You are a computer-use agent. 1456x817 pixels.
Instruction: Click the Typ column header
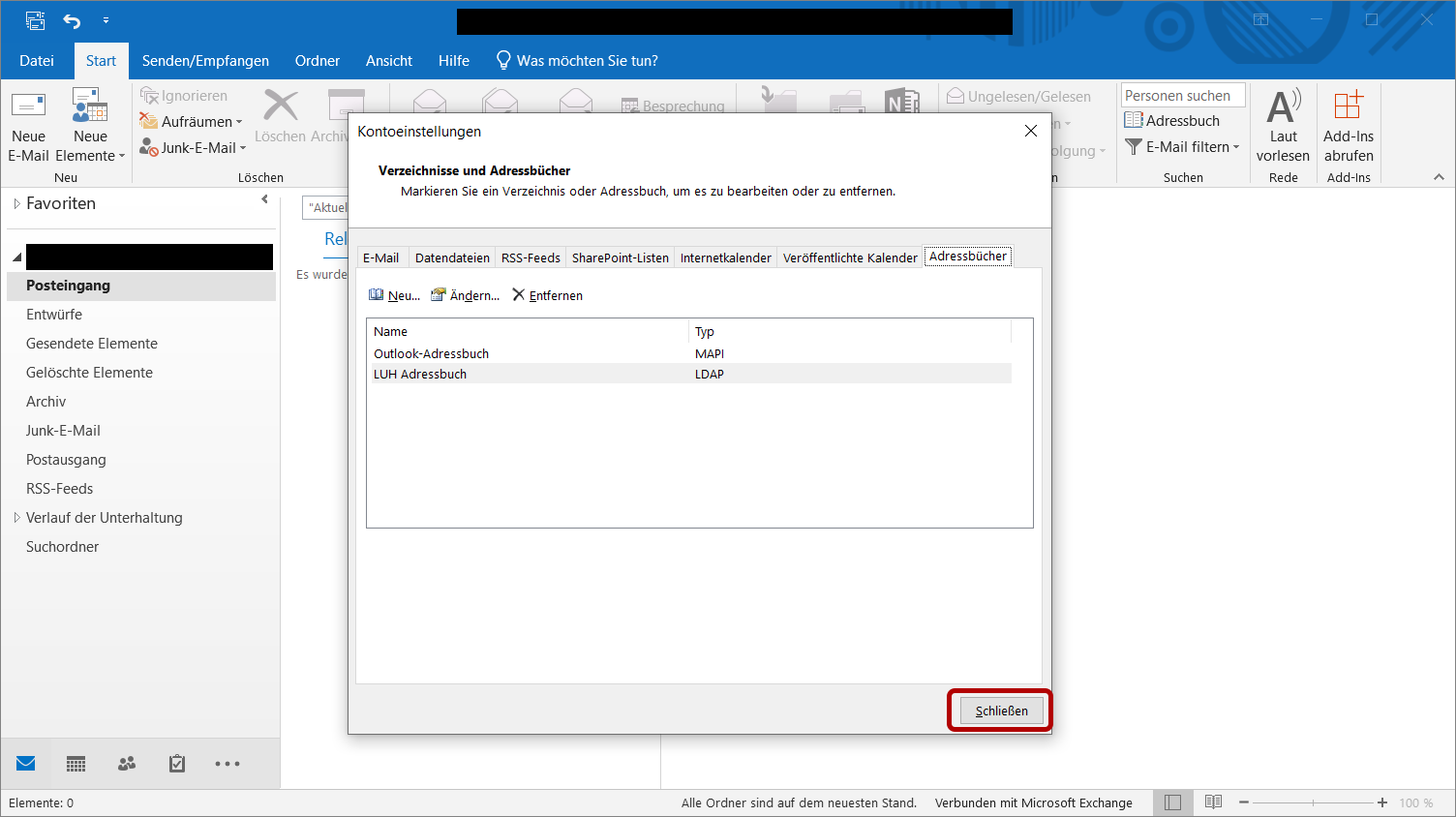pyautogui.click(x=850, y=331)
